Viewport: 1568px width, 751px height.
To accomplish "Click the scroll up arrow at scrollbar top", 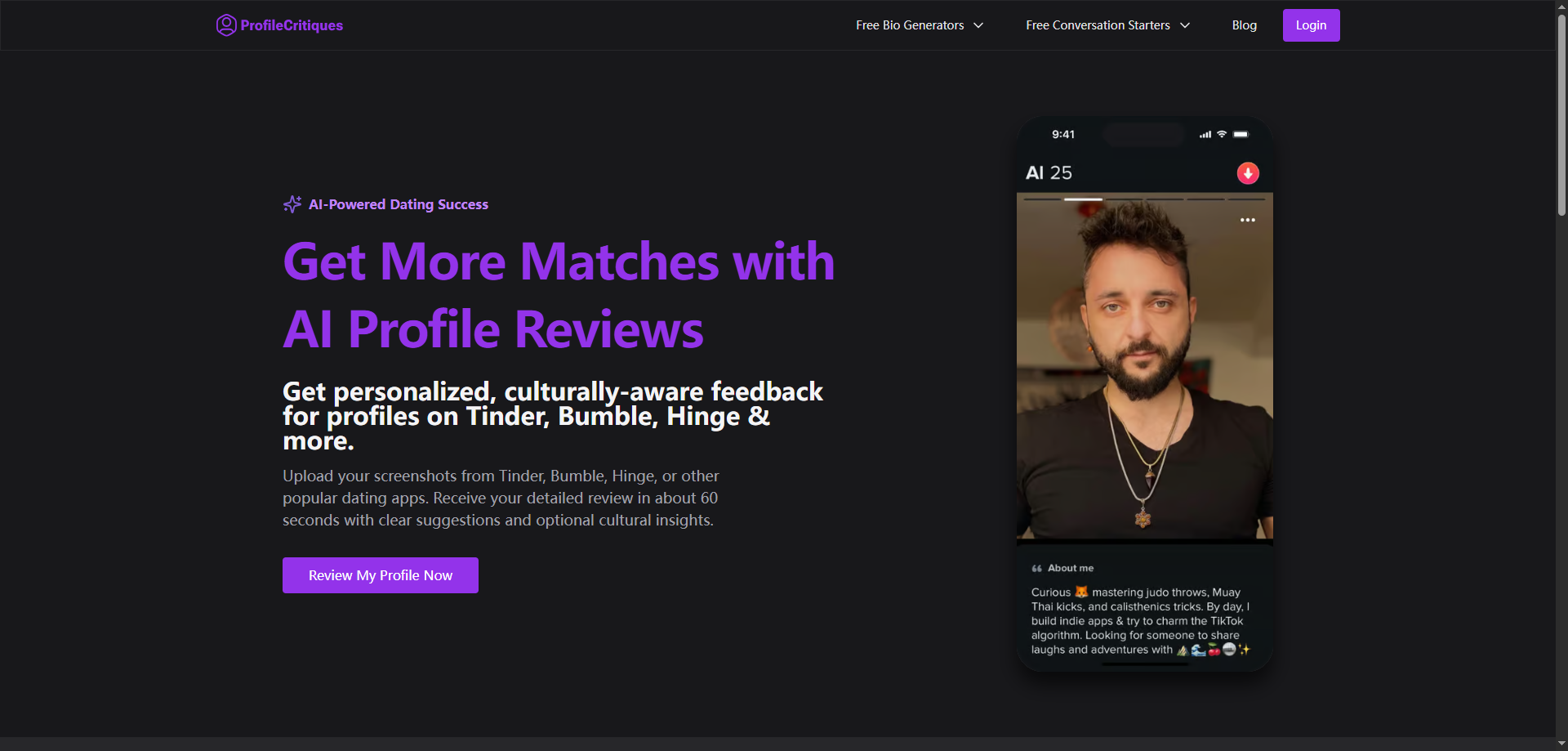I will 1561,6.
